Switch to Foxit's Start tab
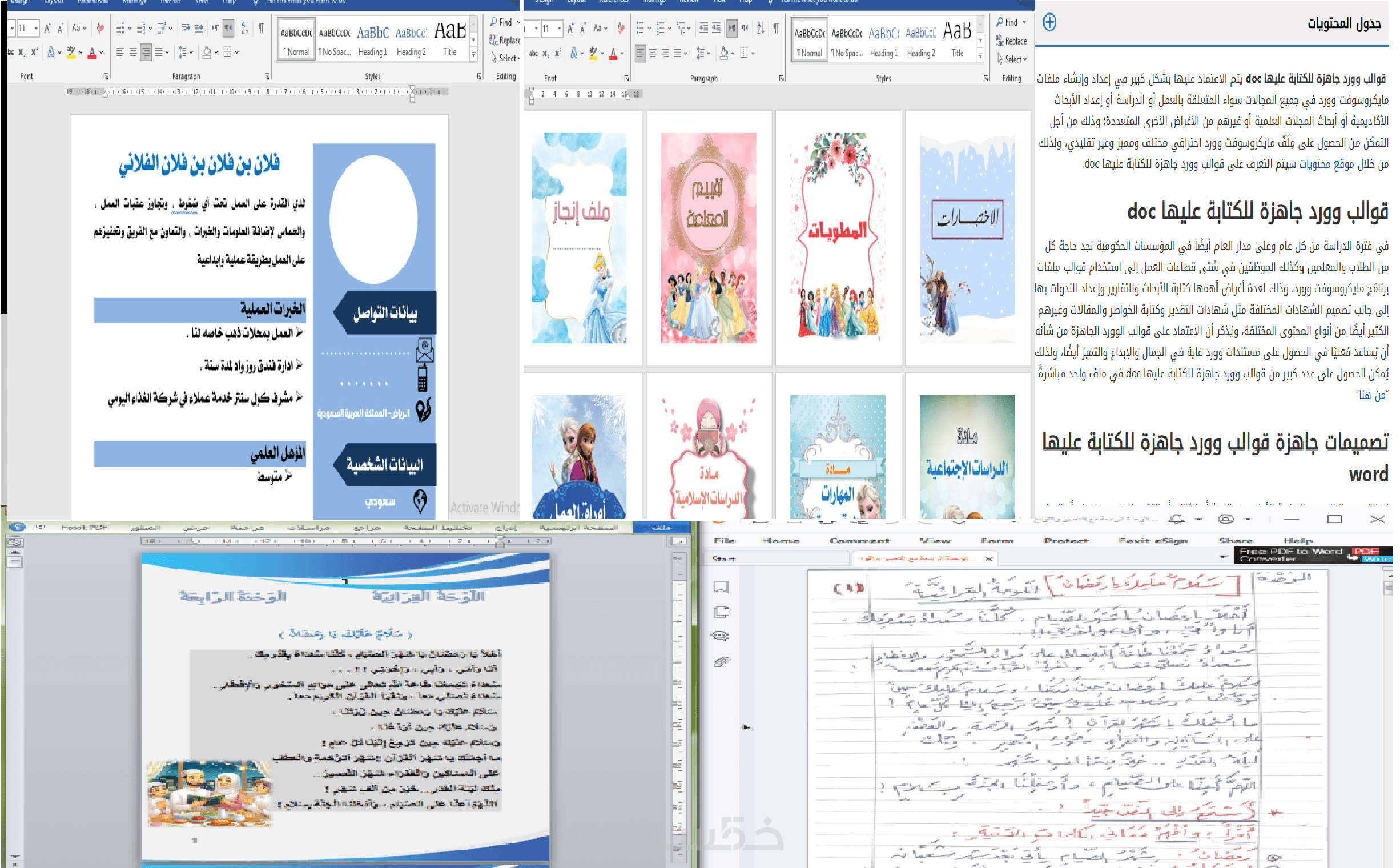Screen dimensions: 1400x868 723,558
